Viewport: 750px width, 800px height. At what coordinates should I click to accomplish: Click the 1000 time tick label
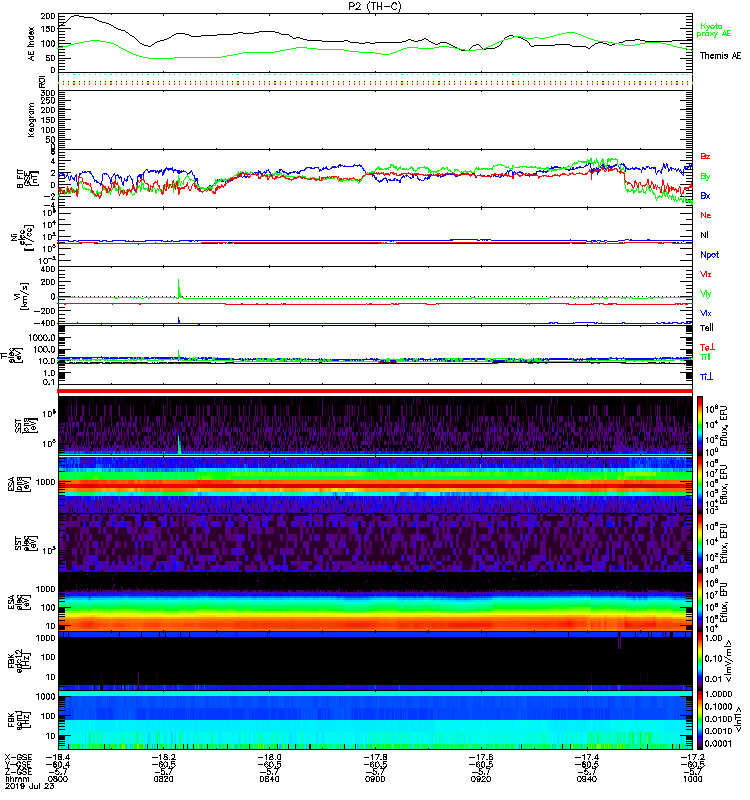[692, 779]
